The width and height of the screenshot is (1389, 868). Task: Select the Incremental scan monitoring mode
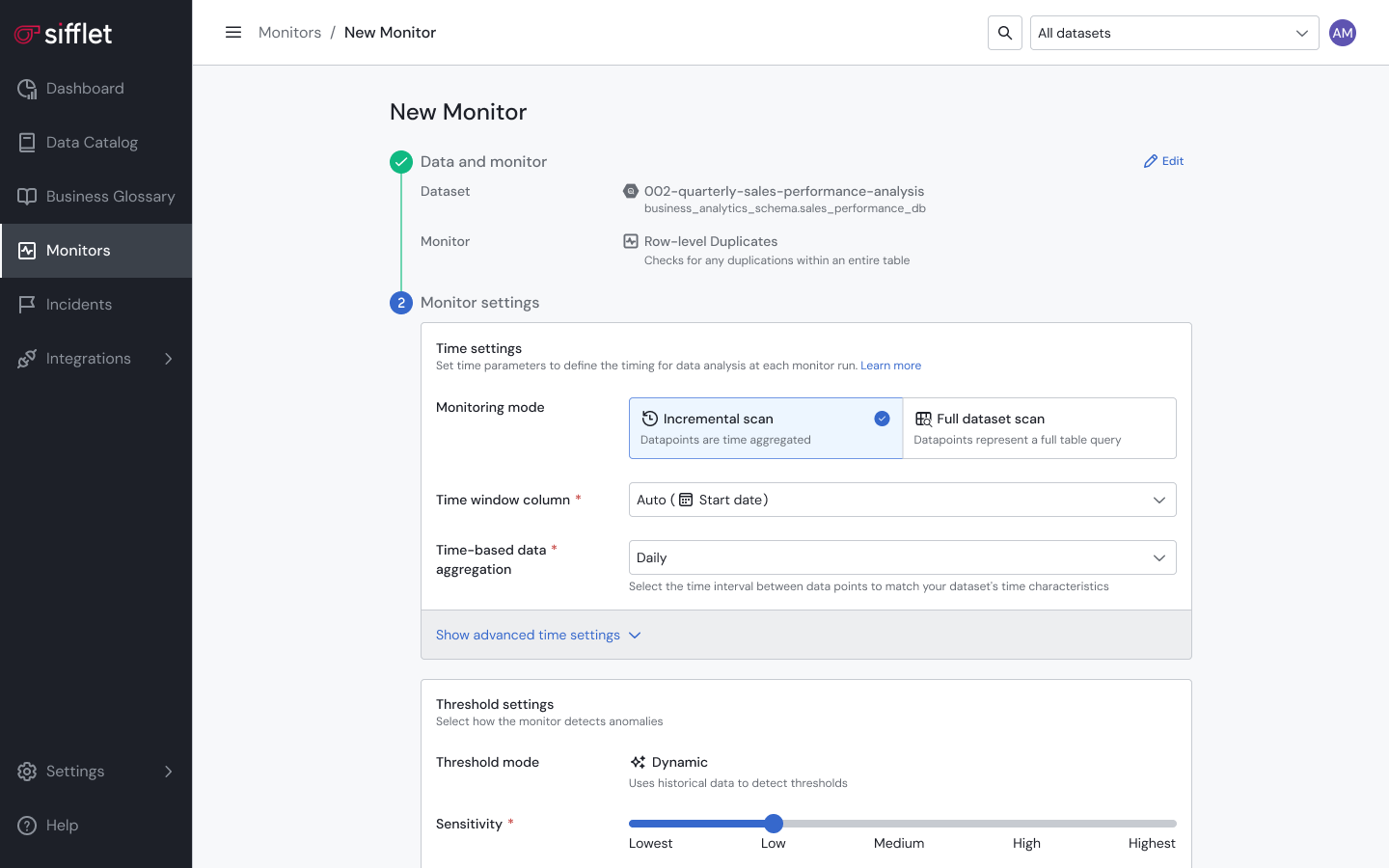(766, 428)
